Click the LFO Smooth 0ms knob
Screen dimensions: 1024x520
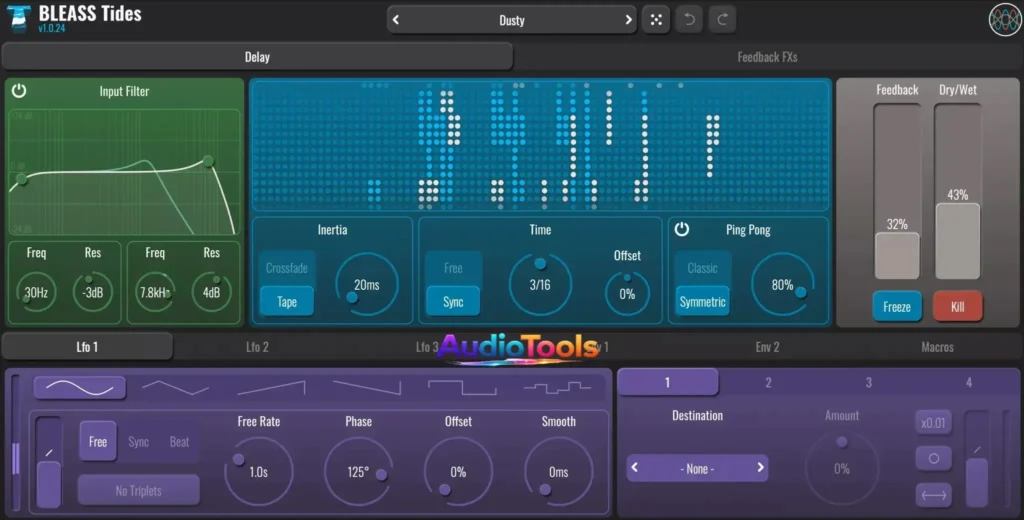558,472
